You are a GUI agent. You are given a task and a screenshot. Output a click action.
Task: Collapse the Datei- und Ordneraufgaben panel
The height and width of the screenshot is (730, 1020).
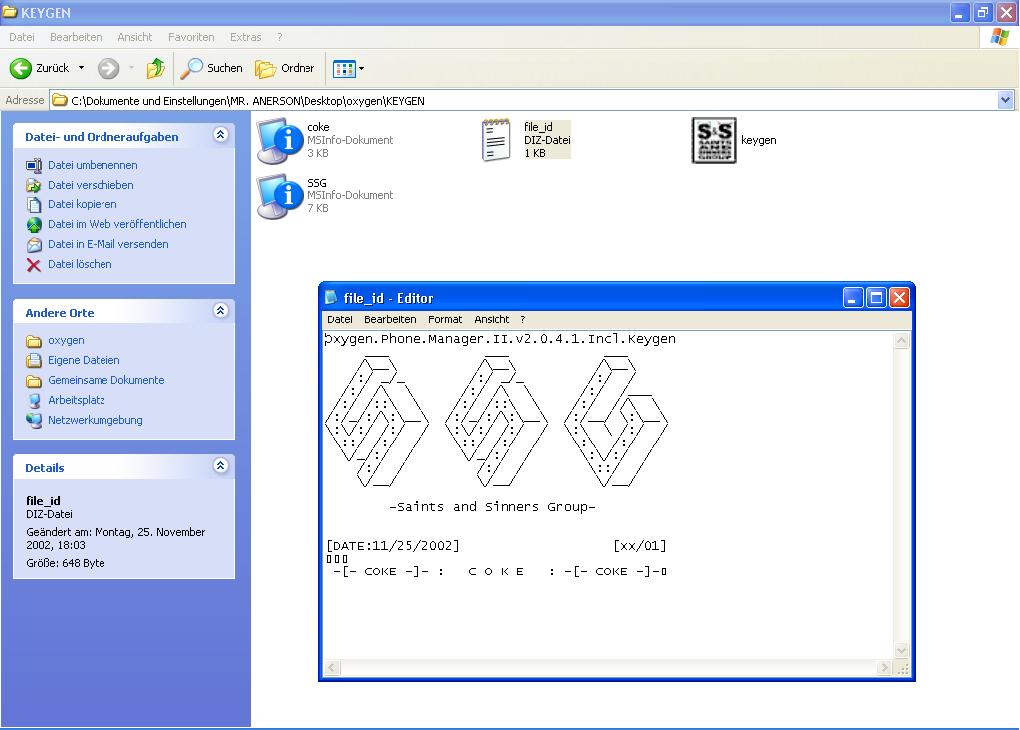pyautogui.click(x=220, y=136)
